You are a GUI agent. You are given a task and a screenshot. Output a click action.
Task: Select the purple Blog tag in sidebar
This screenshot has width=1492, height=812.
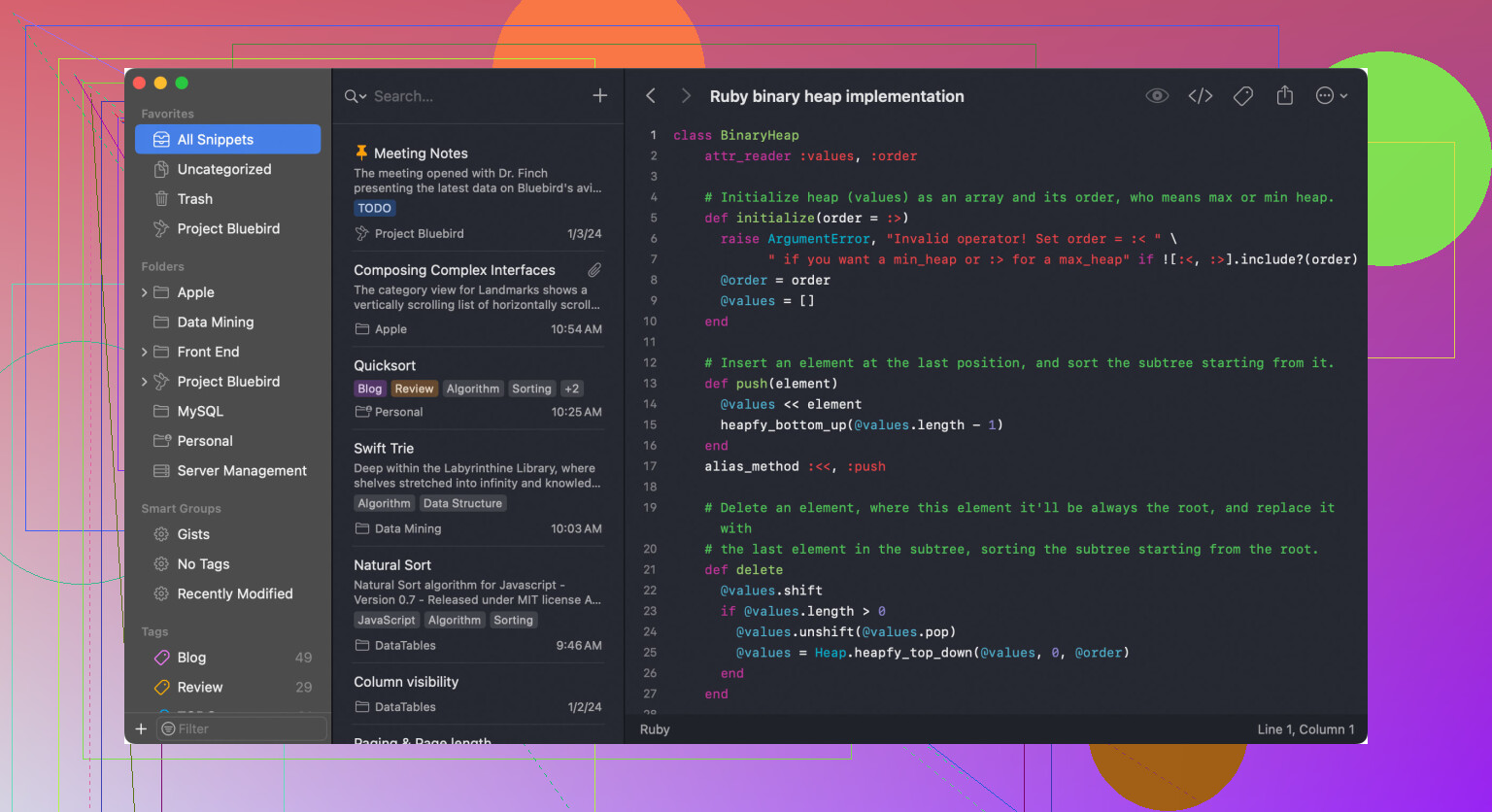[x=191, y=658]
